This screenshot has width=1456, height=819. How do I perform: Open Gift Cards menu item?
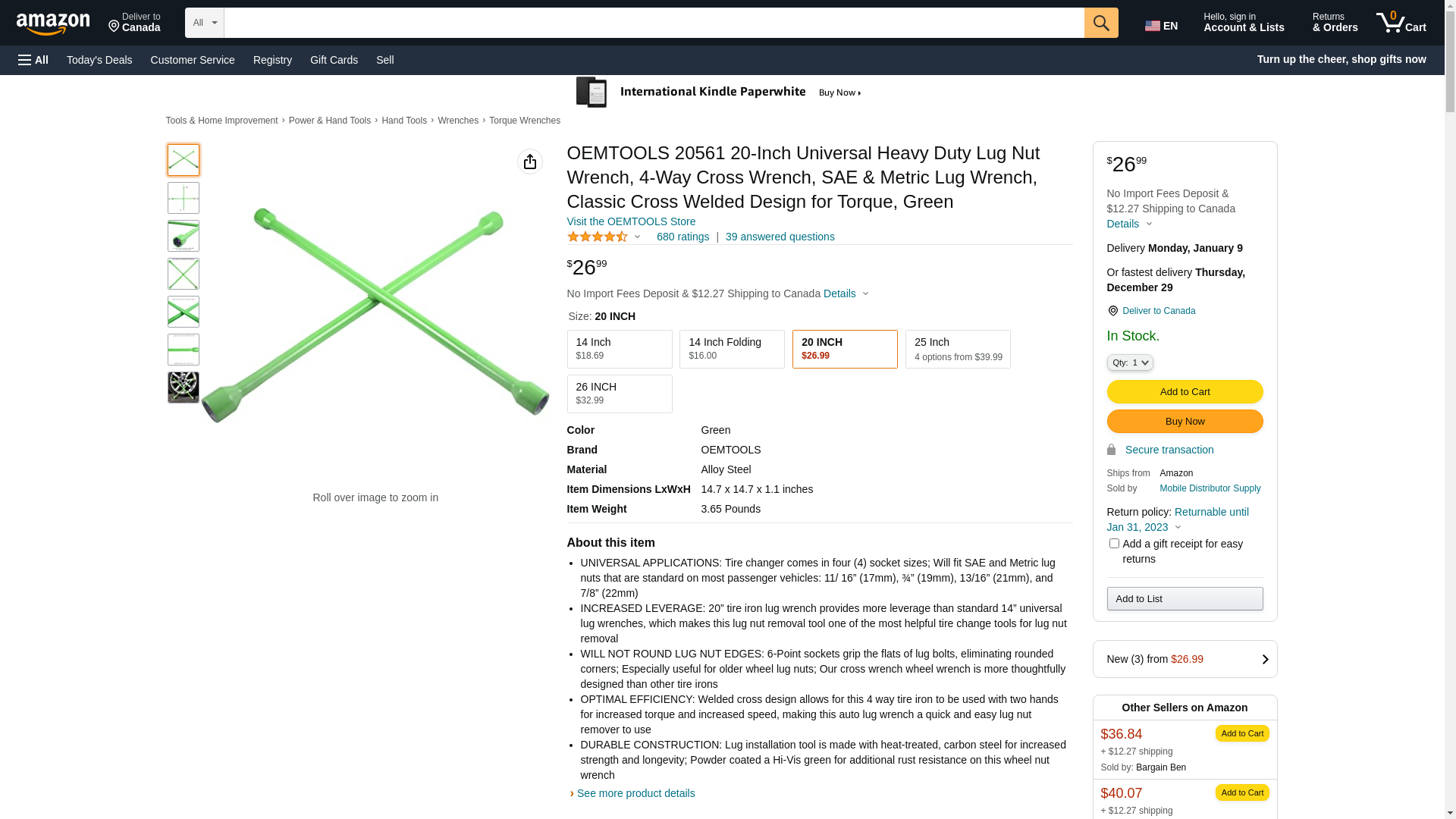[x=334, y=60]
